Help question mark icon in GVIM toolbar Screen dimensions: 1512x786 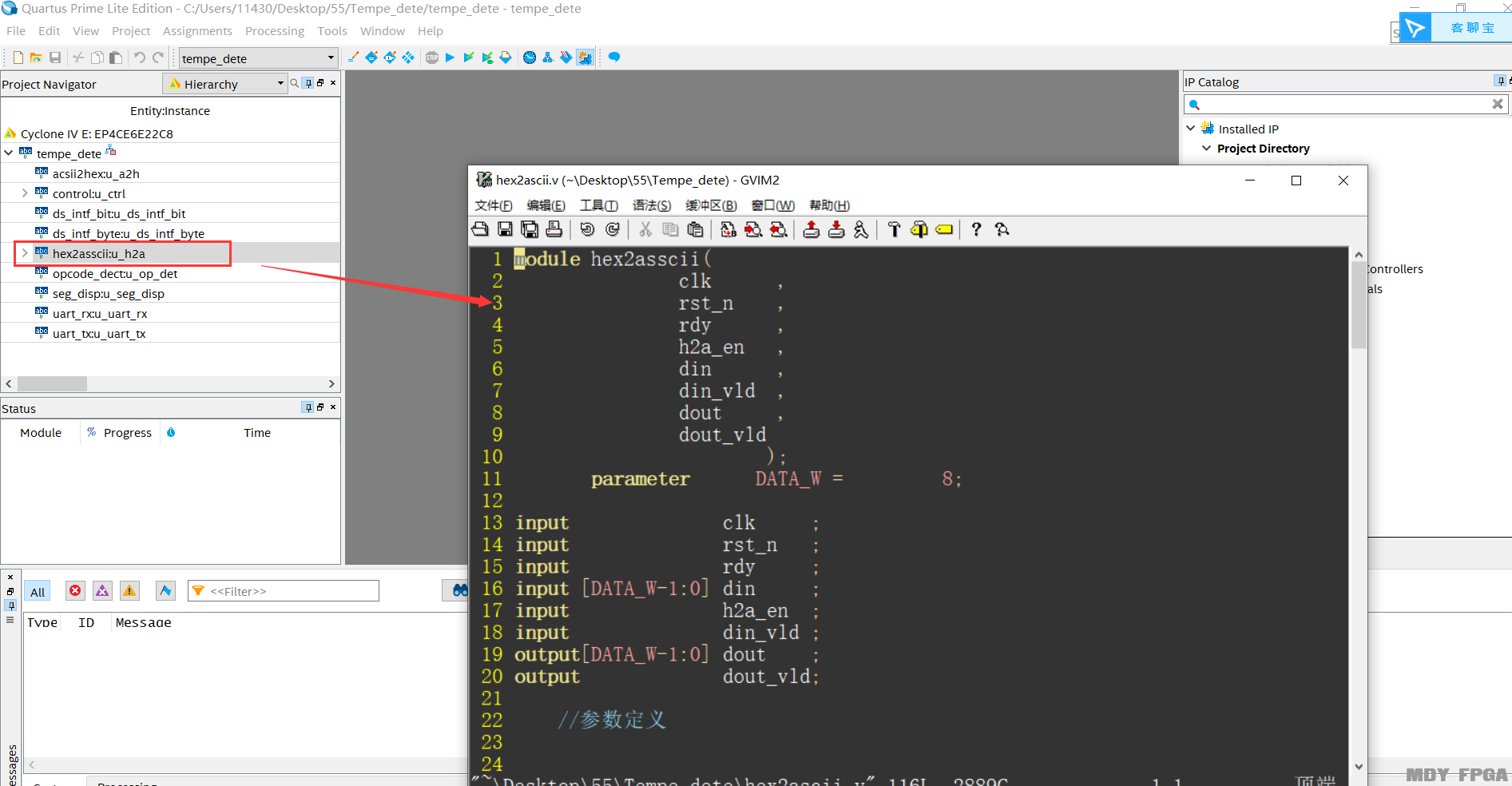tap(976, 229)
